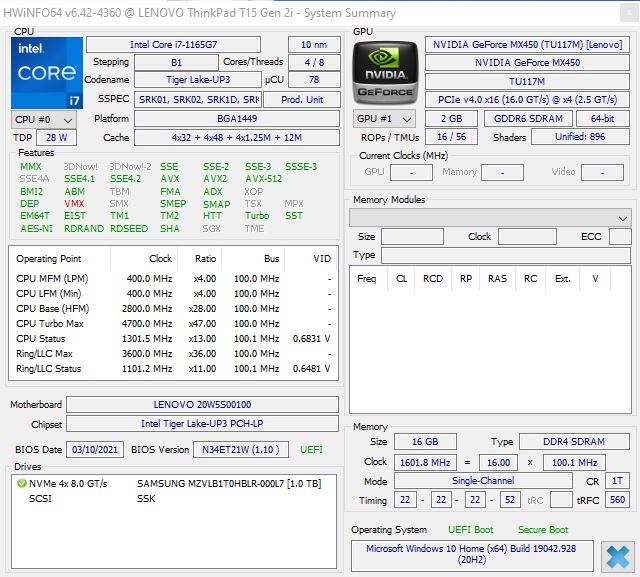The width and height of the screenshot is (640, 577).
Task: Click the green NVMe drive status icon
Action: click(x=21, y=484)
